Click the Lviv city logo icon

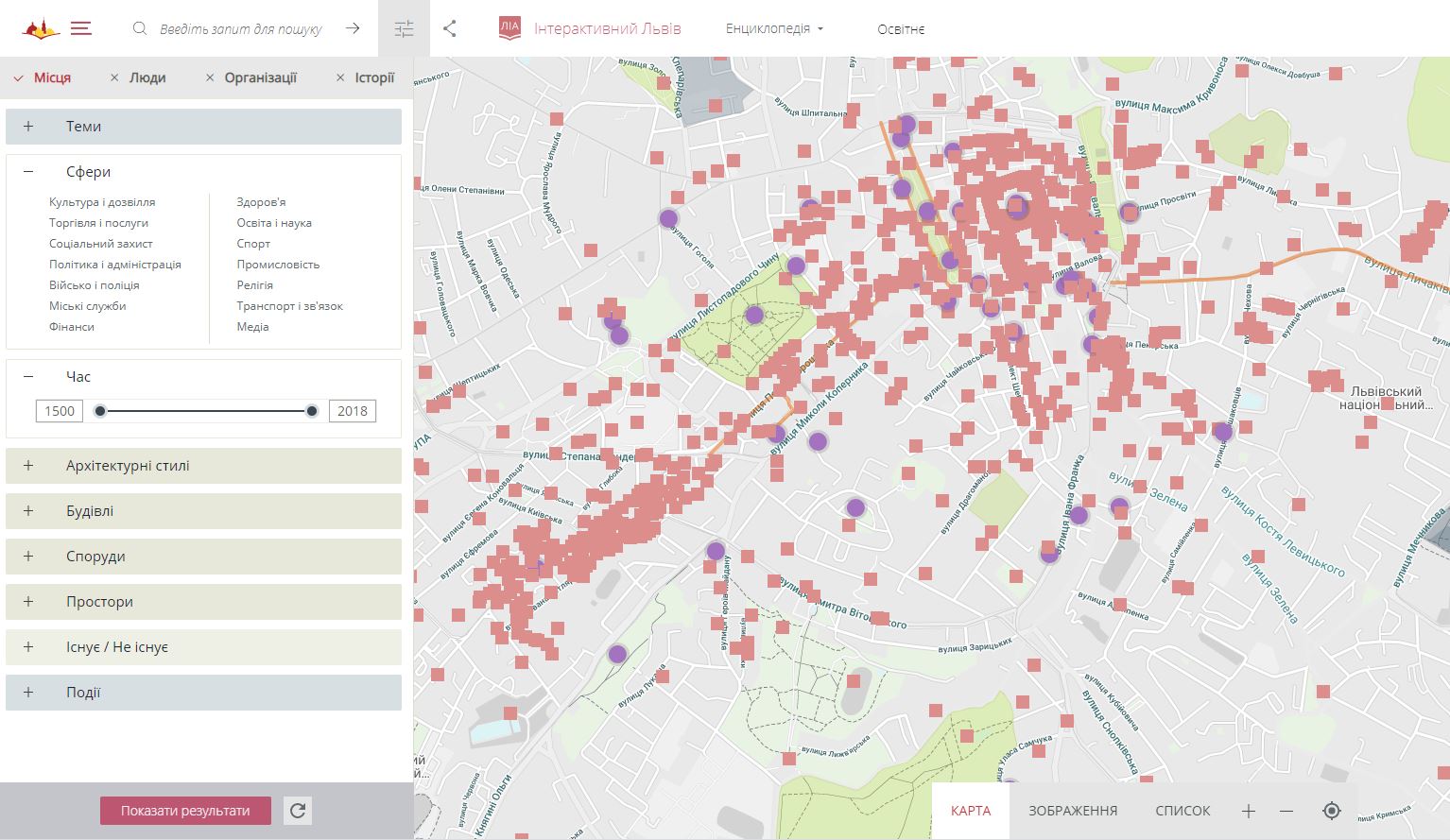pyautogui.click(x=41, y=29)
